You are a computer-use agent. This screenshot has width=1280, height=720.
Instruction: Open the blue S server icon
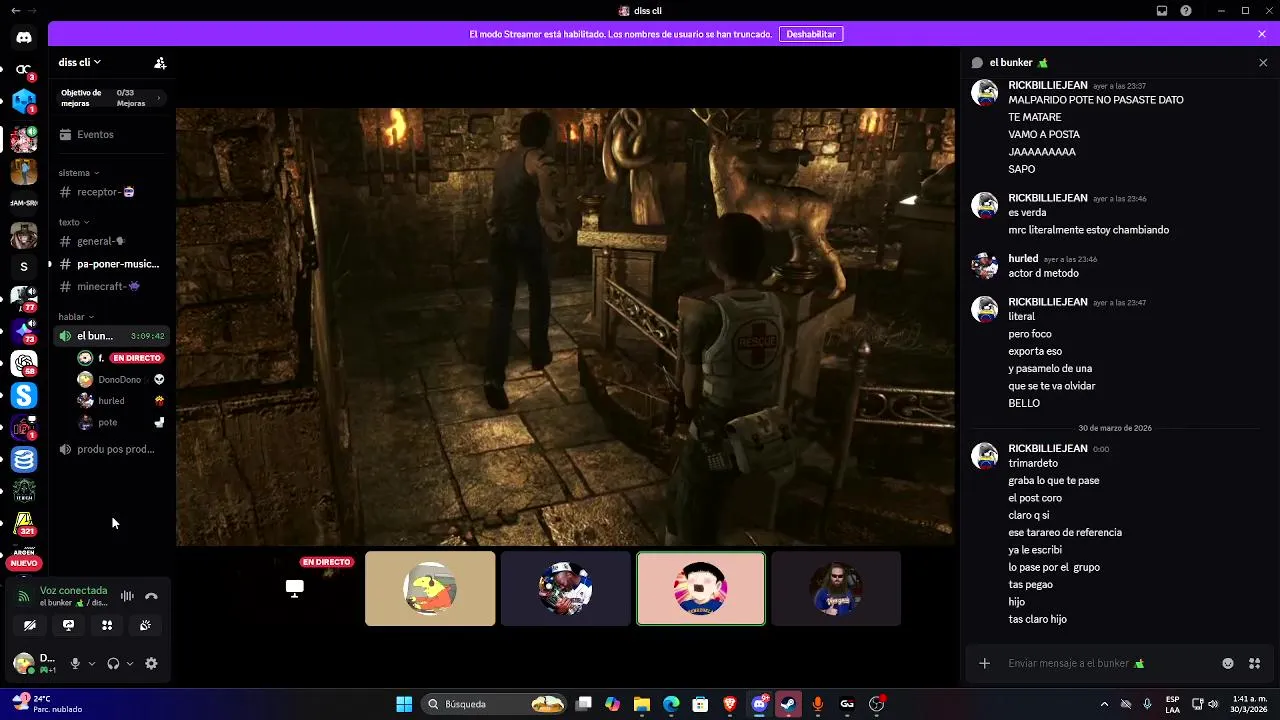(24, 396)
